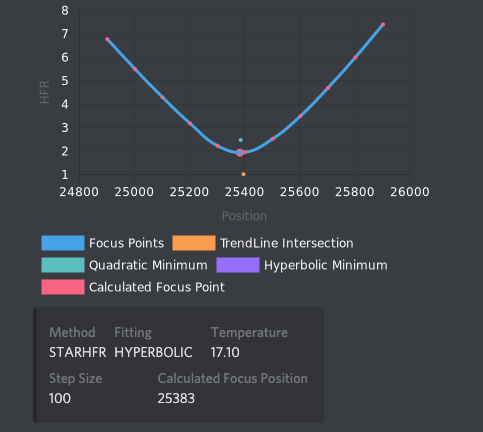Image resolution: width=483 pixels, height=432 pixels.
Task: Select the focus data point at position 25300
Action: tap(218, 146)
